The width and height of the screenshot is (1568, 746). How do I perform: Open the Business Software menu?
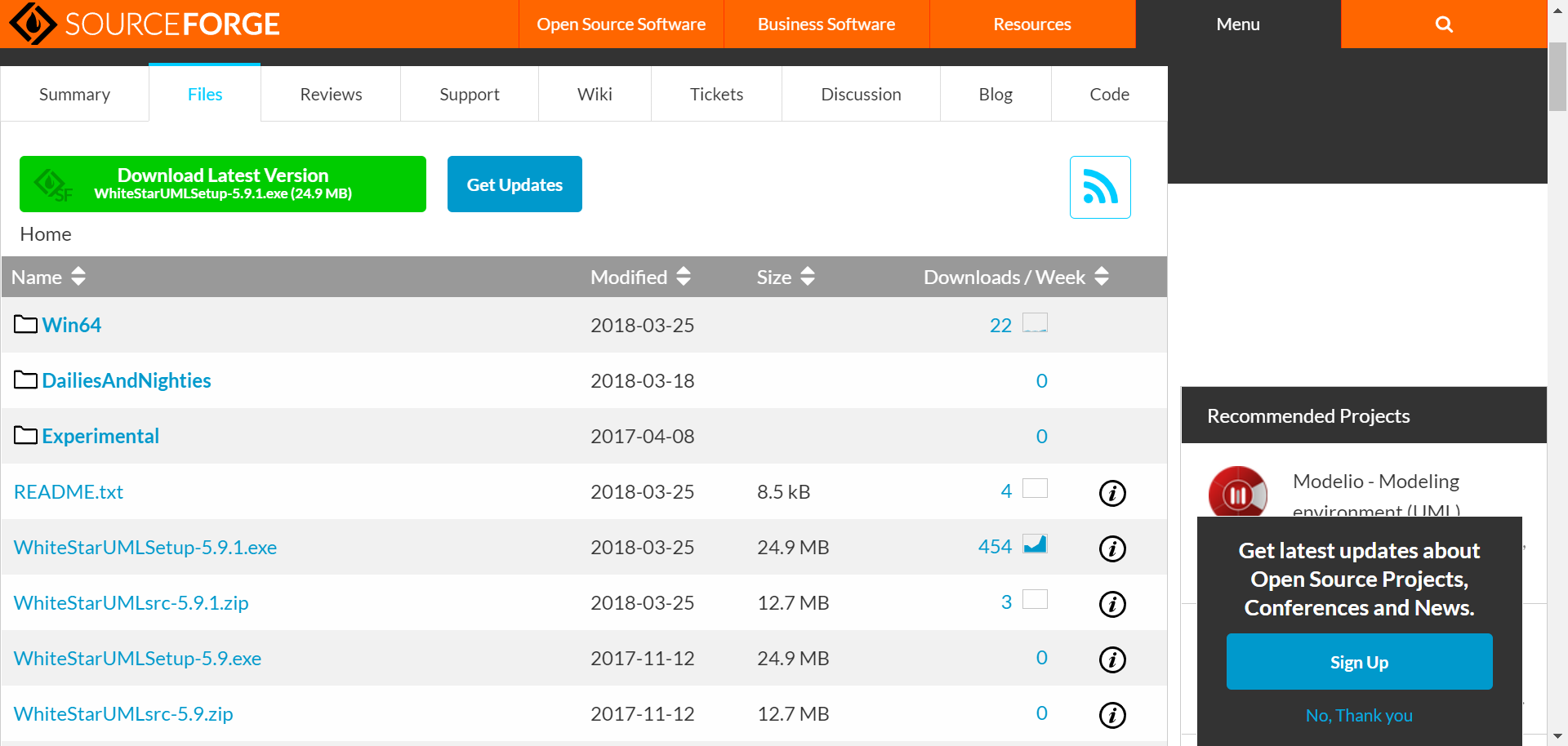pos(826,24)
